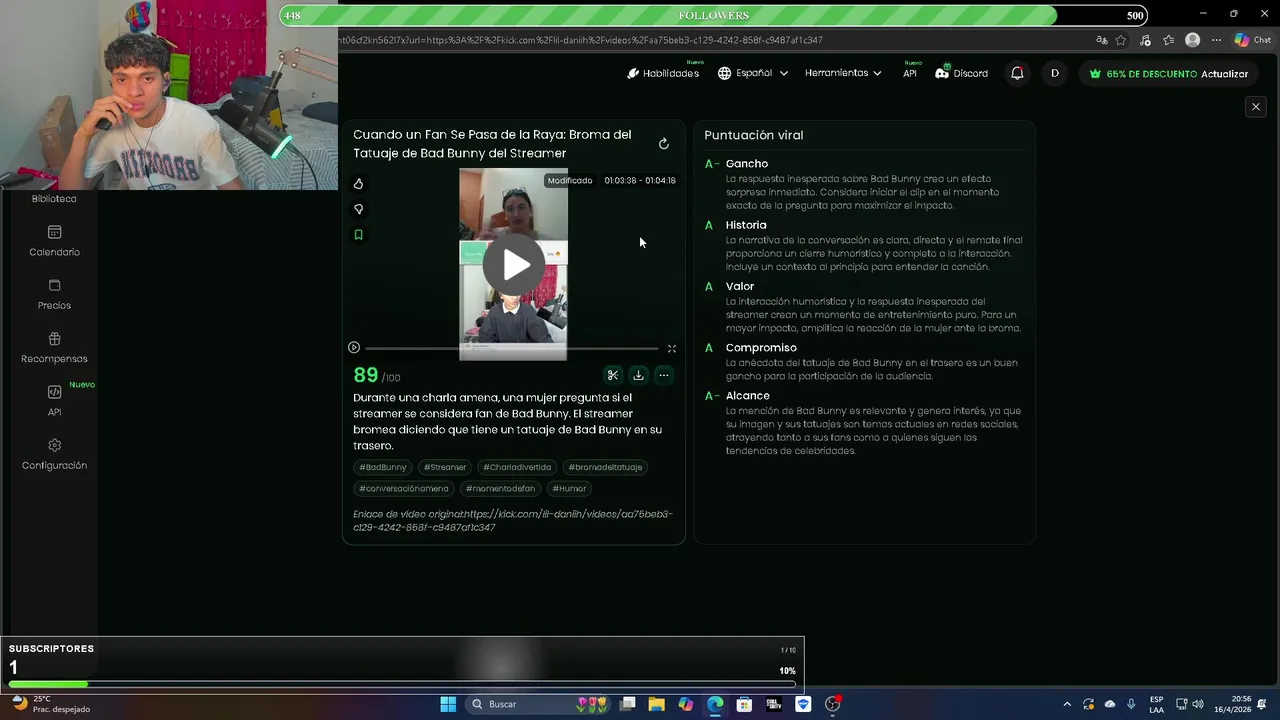This screenshot has width=1280, height=720.
Task: Select the #BadBunny hashtag
Action: pyautogui.click(x=383, y=467)
